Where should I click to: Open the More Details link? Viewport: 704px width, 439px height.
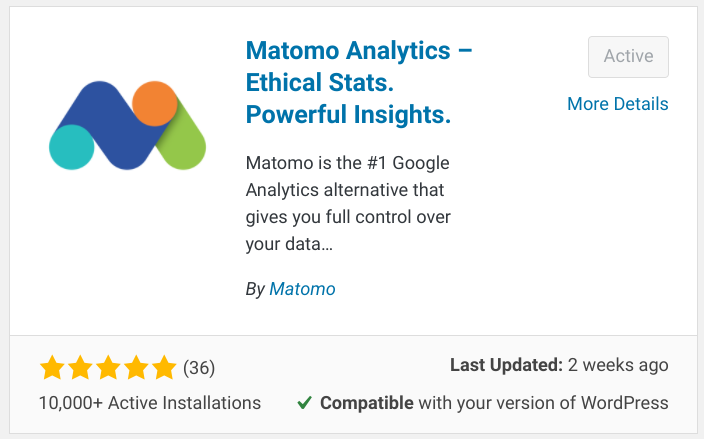click(x=618, y=104)
